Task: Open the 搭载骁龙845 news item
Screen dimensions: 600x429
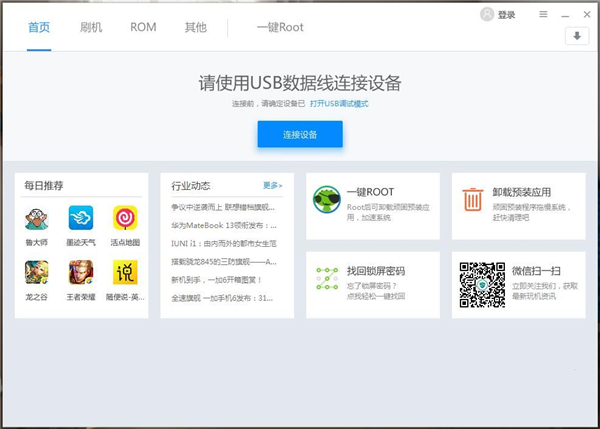Action: [x=224, y=262]
